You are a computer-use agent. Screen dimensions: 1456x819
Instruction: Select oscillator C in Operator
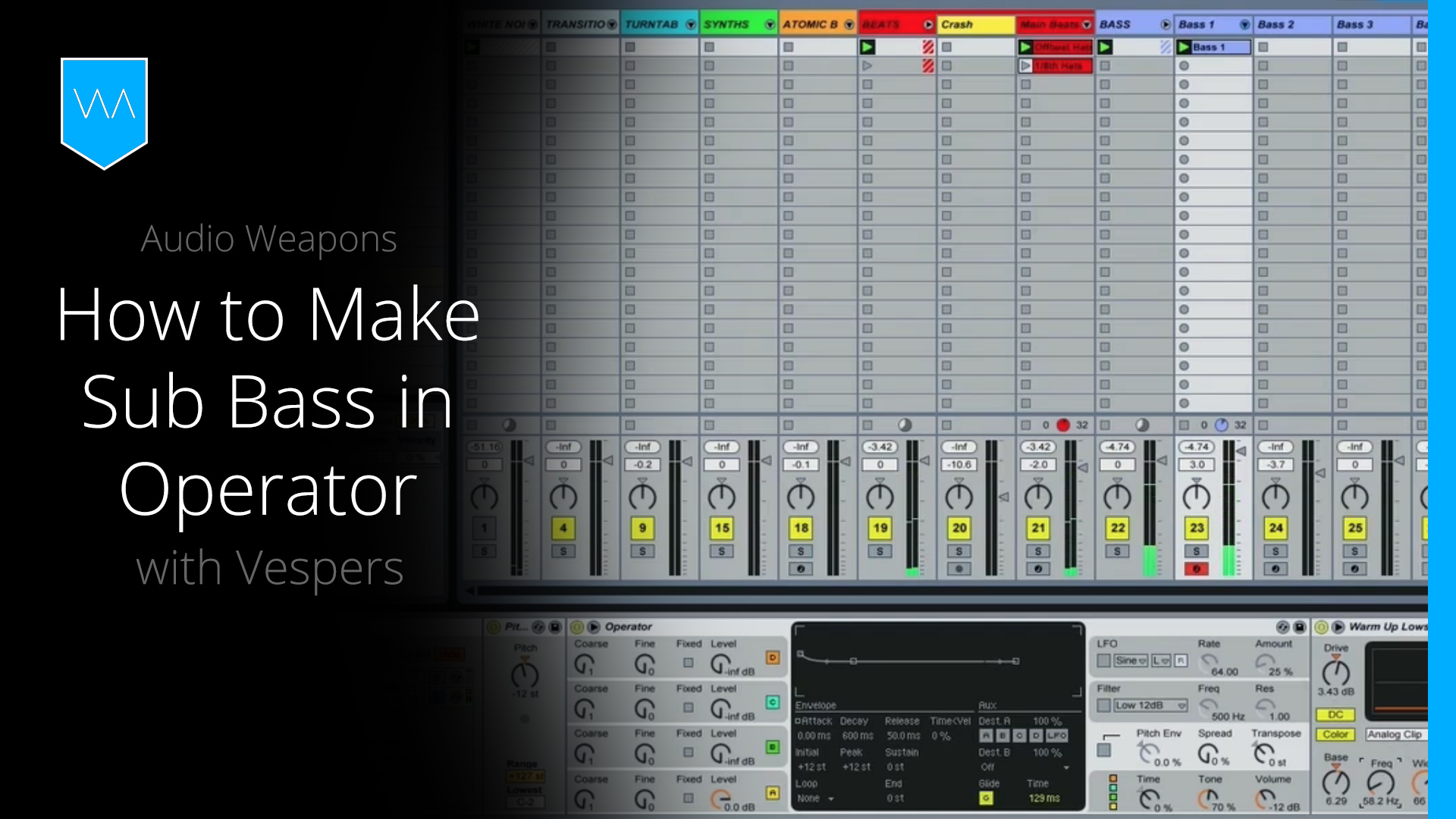773,703
